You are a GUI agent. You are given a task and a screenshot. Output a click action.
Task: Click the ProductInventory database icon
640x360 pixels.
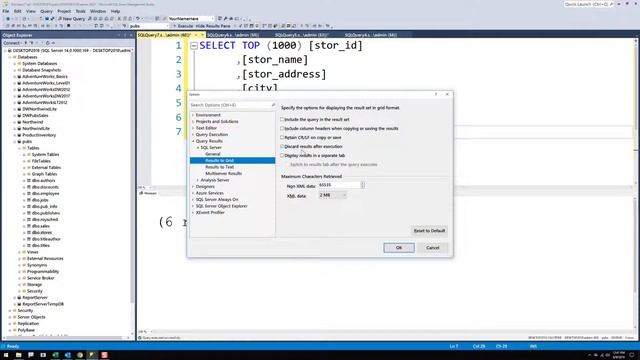[x=19, y=135]
